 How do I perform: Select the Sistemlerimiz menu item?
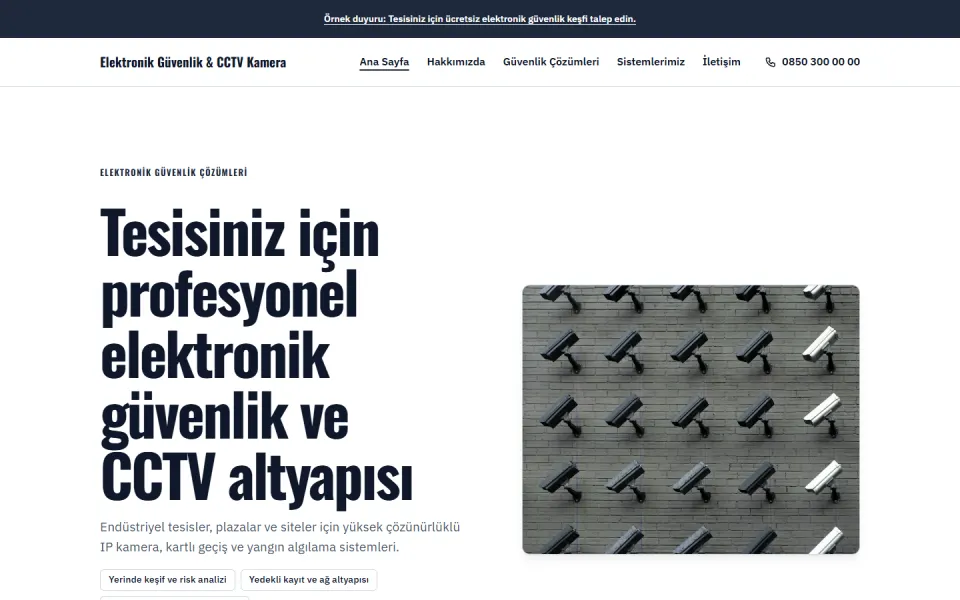click(x=650, y=62)
